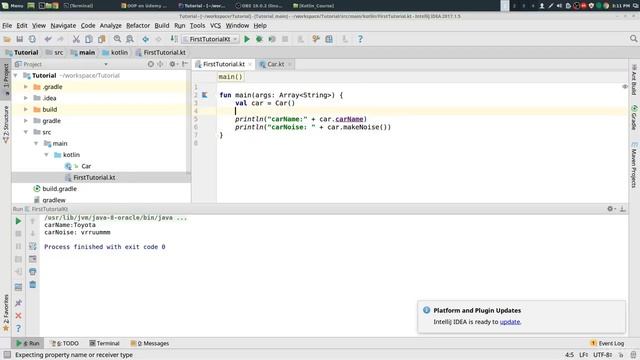
Task: Click kotlin breadcrumb in navigation bar
Action: pyautogui.click(x=115, y=52)
